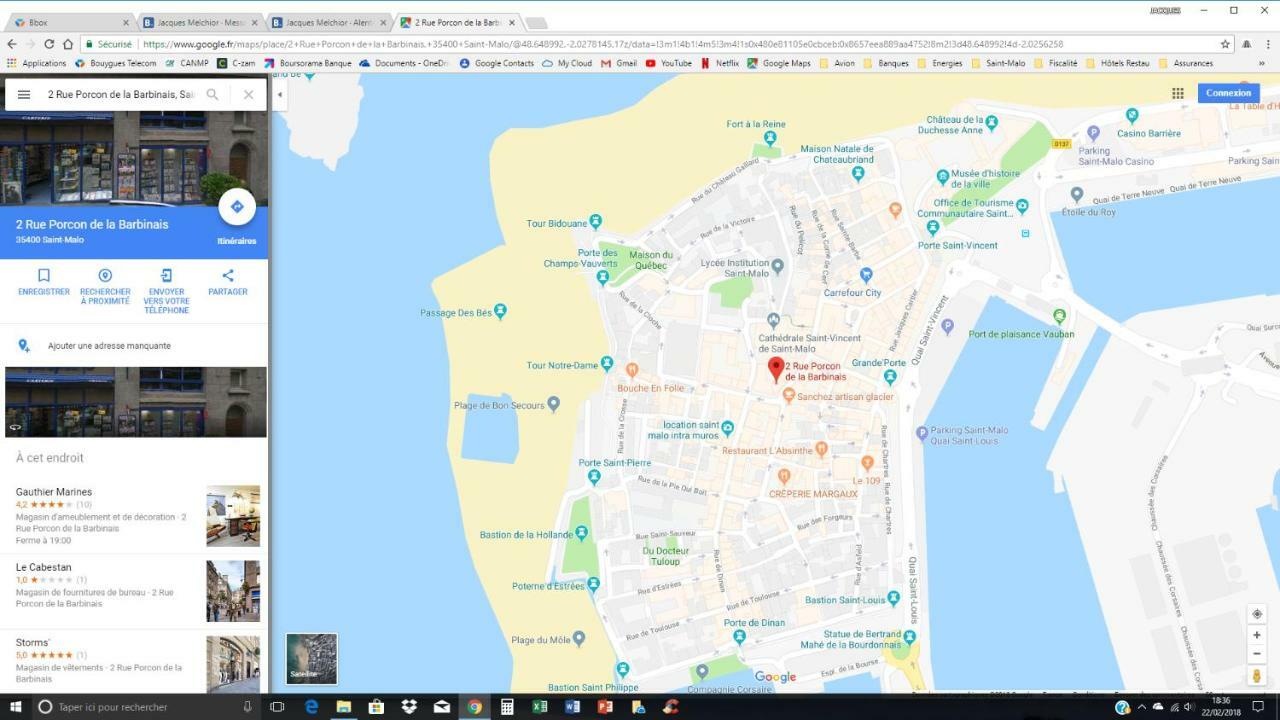The width and height of the screenshot is (1280, 720).
Task: Click the search magnifier icon in Maps
Action: coord(212,95)
